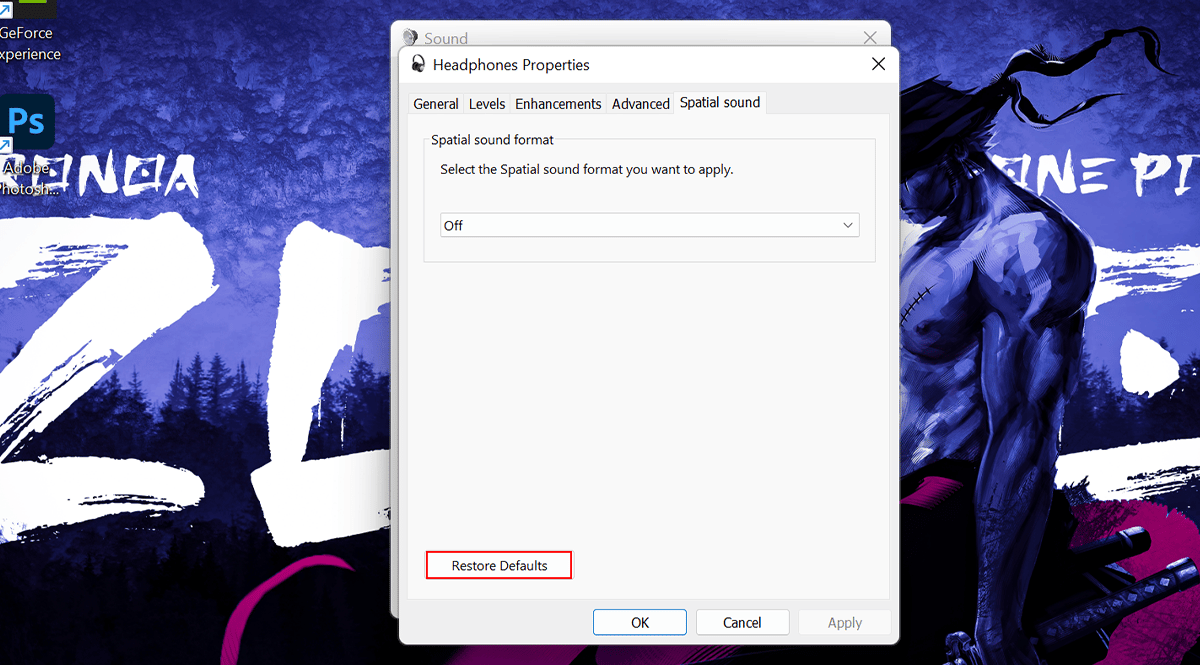The width and height of the screenshot is (1200, 665).
Task: Click the Headphones Properties title text
Action: 511,64
